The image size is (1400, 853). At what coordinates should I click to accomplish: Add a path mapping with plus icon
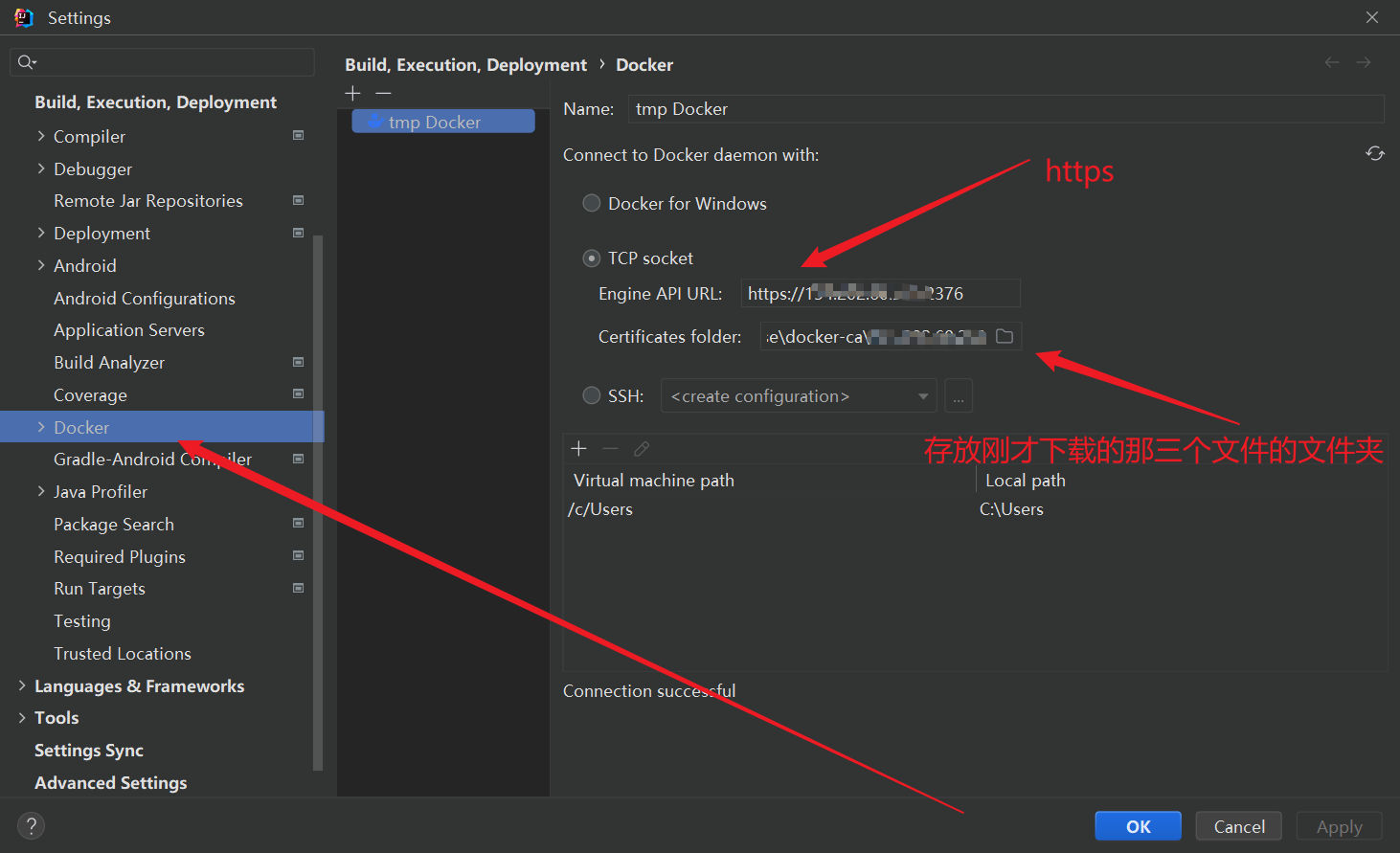[578, 448]
